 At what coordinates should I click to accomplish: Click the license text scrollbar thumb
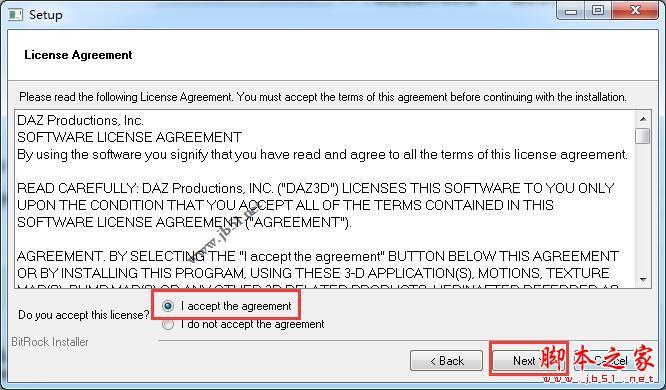(643, 136)
